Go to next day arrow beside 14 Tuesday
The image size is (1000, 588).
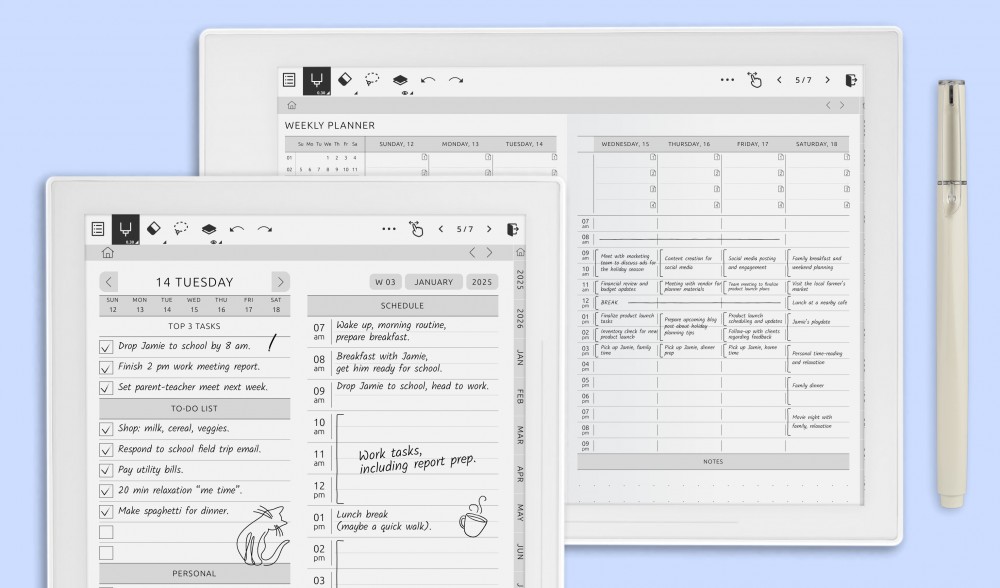280,282
